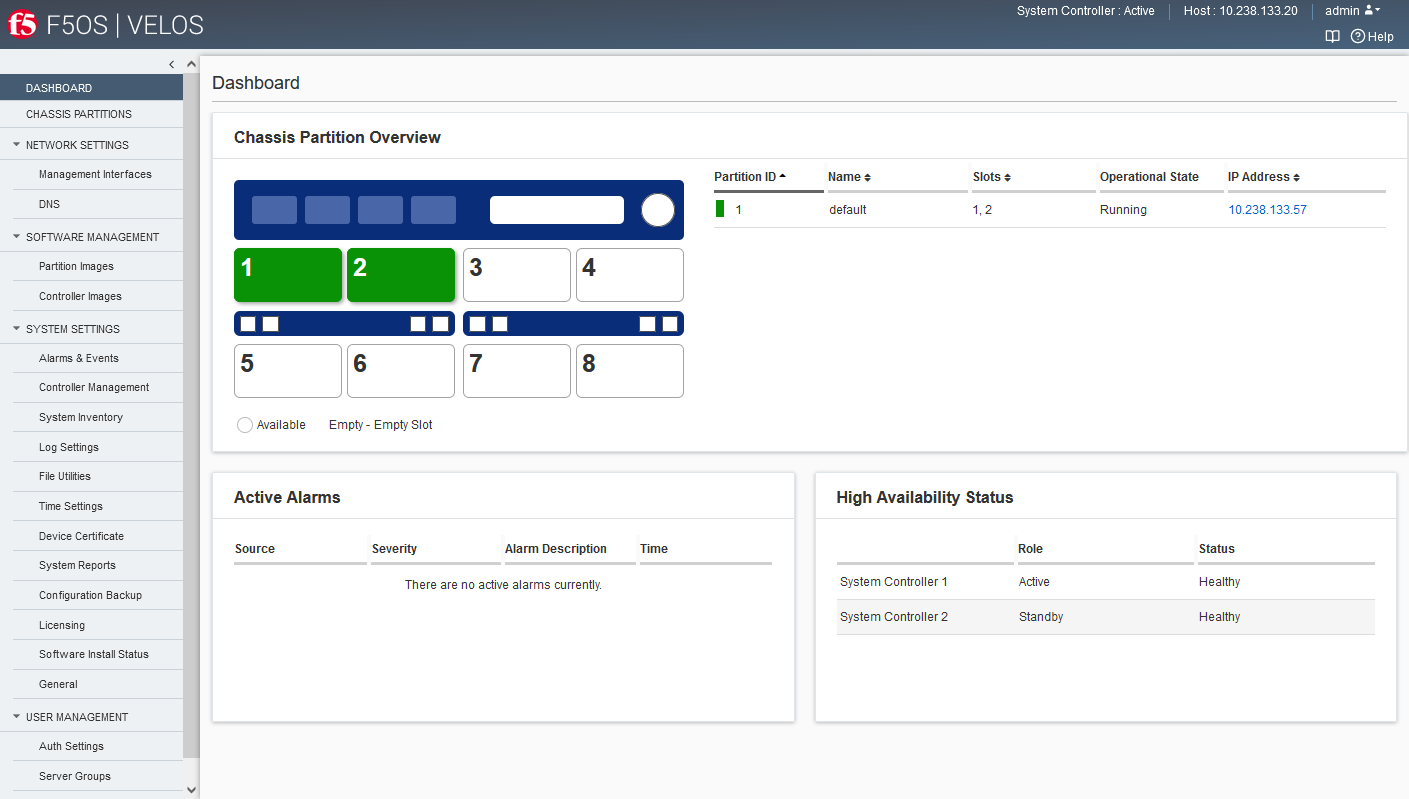Sort partitions by IP Address column

pos(1263,177)
